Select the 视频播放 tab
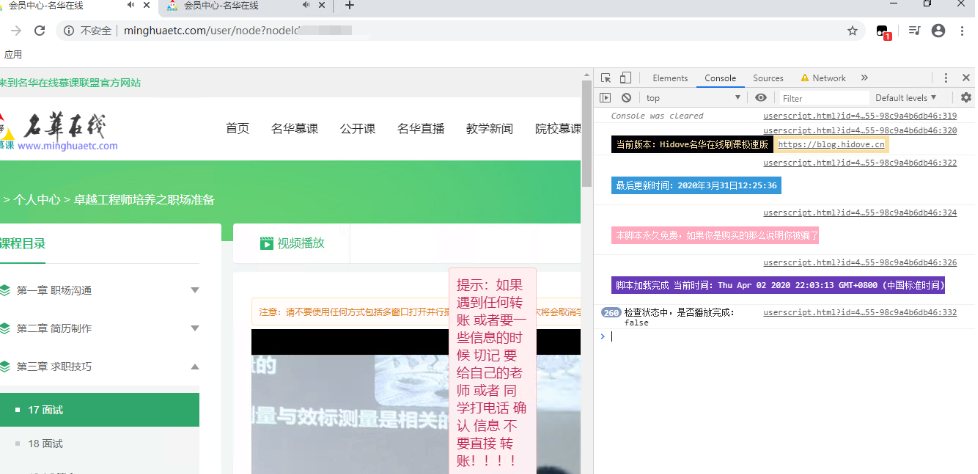Image resolution: width=978 pixels, height=474 pixels. point(292,243)
